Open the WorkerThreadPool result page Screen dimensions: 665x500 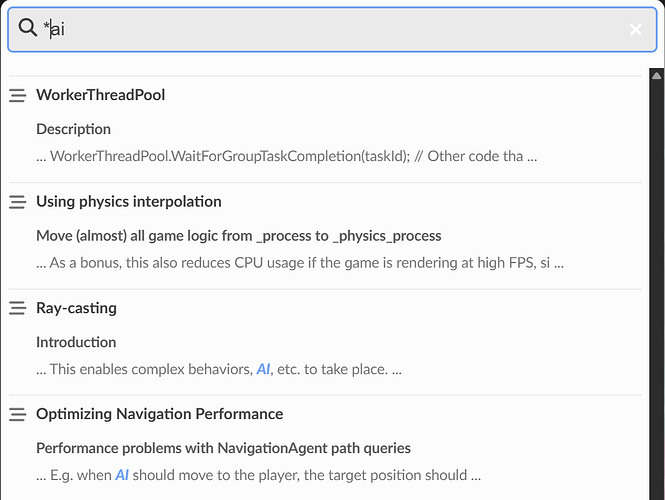tap(101, 95)
